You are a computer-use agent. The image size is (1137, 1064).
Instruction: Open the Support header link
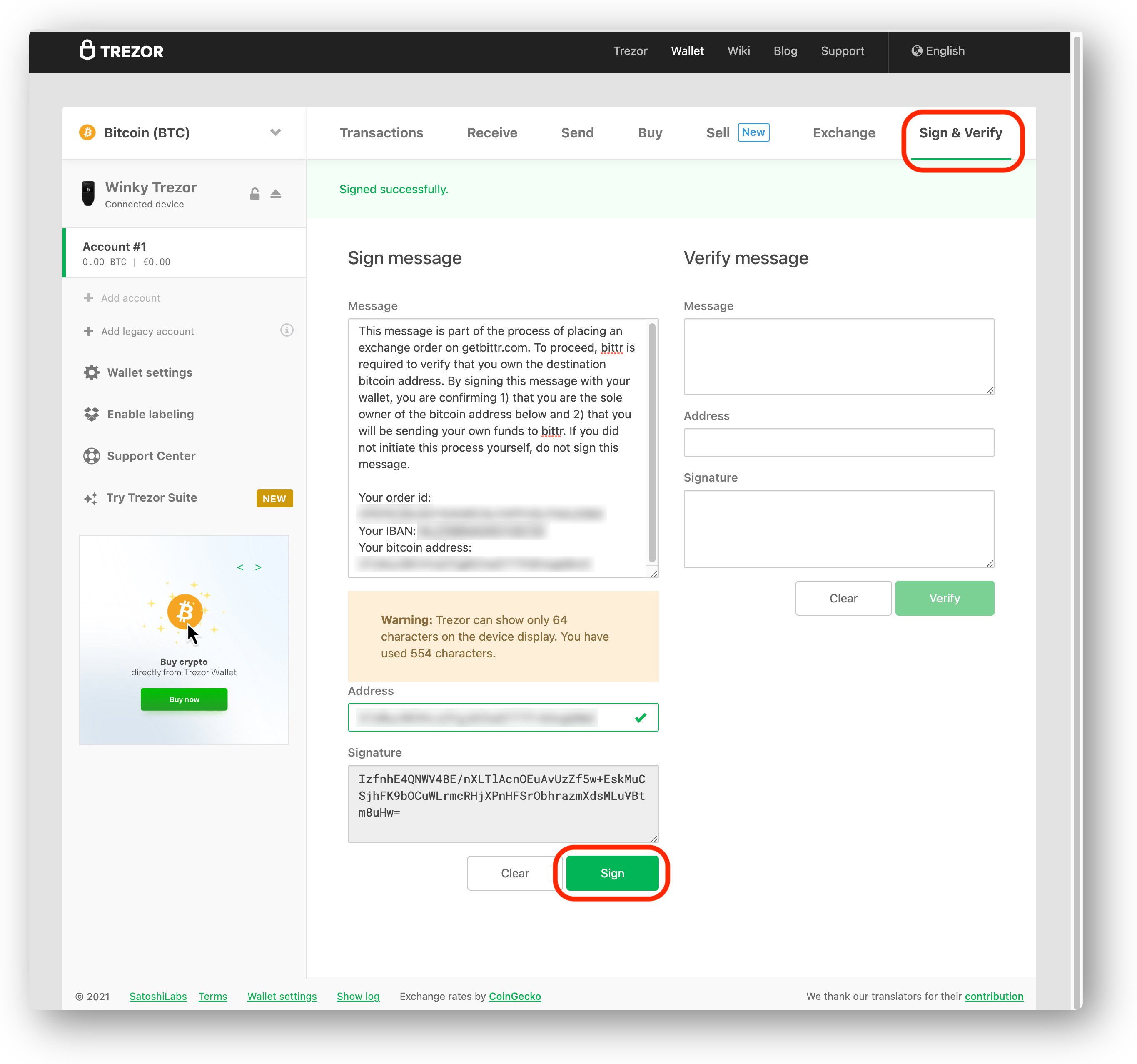pos(843,51)
